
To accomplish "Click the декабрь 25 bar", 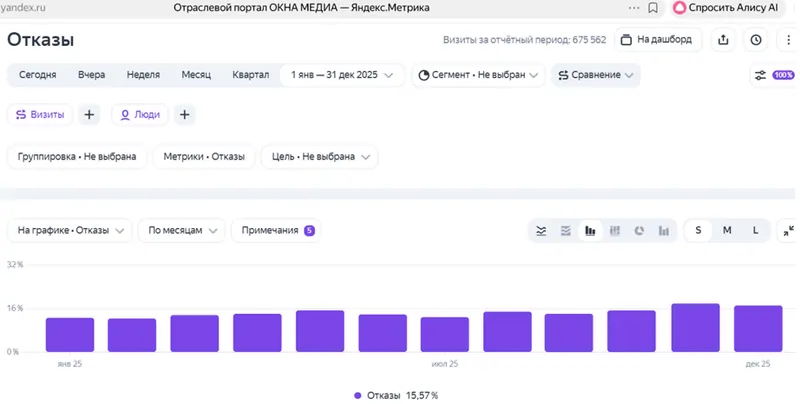I will click(x=758, y=329).
